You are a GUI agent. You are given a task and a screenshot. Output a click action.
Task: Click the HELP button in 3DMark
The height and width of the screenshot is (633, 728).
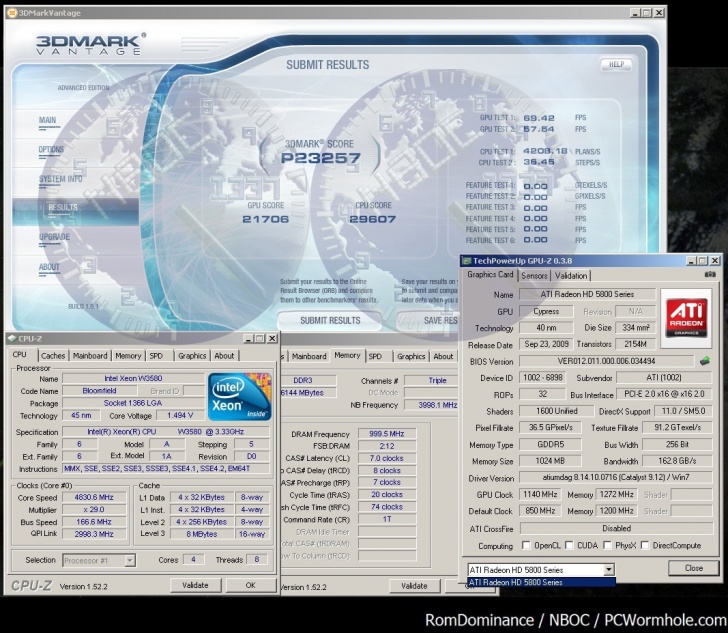pos(615,64)
